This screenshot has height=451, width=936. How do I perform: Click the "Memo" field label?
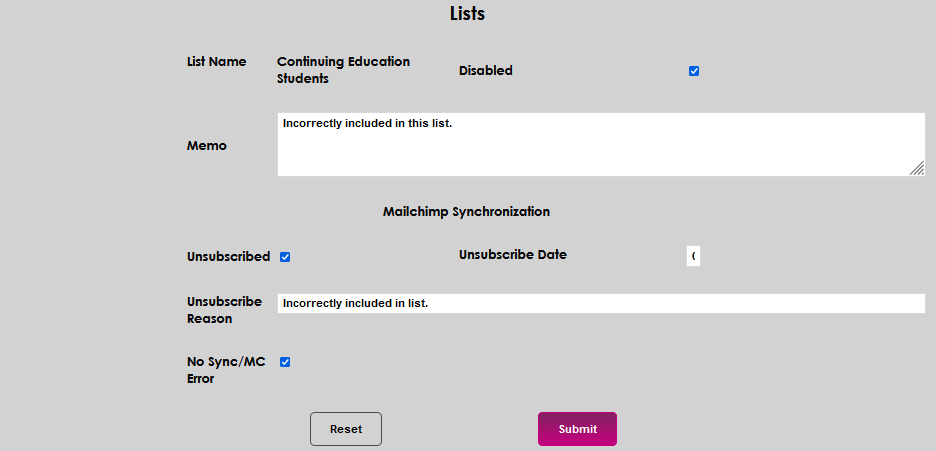[x=207, y=146]
